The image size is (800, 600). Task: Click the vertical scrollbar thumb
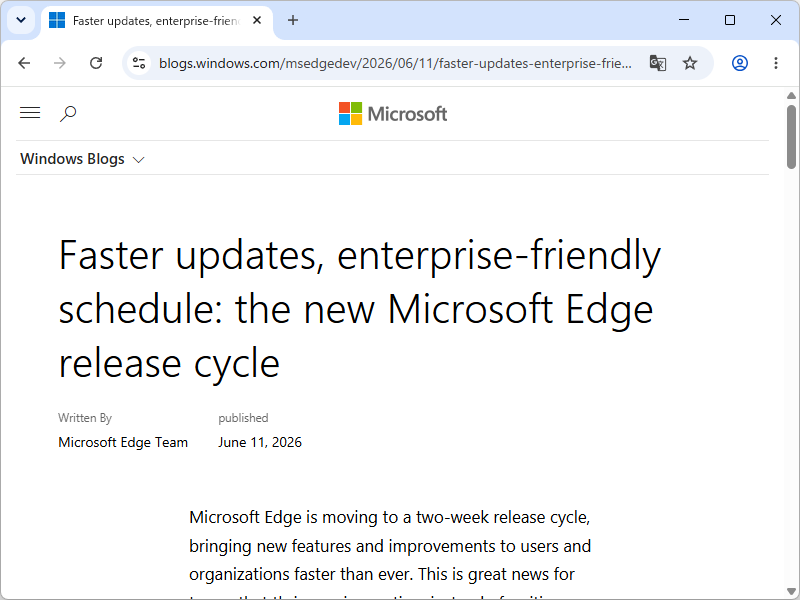click(791, 137)
